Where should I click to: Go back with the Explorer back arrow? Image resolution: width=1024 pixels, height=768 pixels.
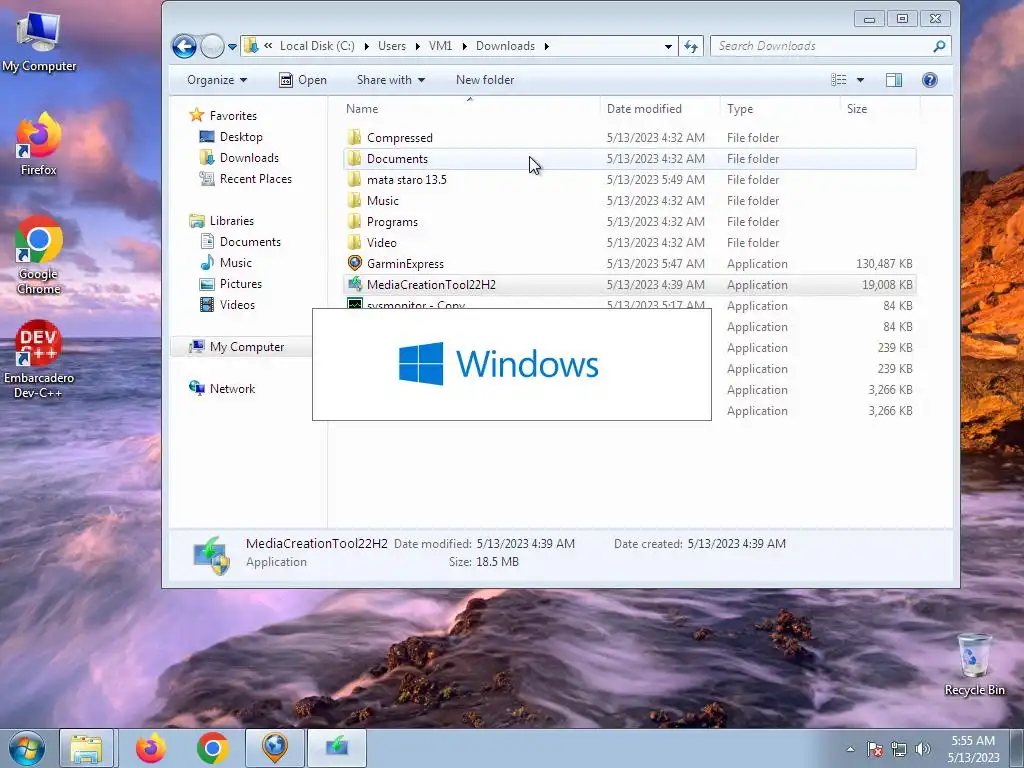pos(184,46)
